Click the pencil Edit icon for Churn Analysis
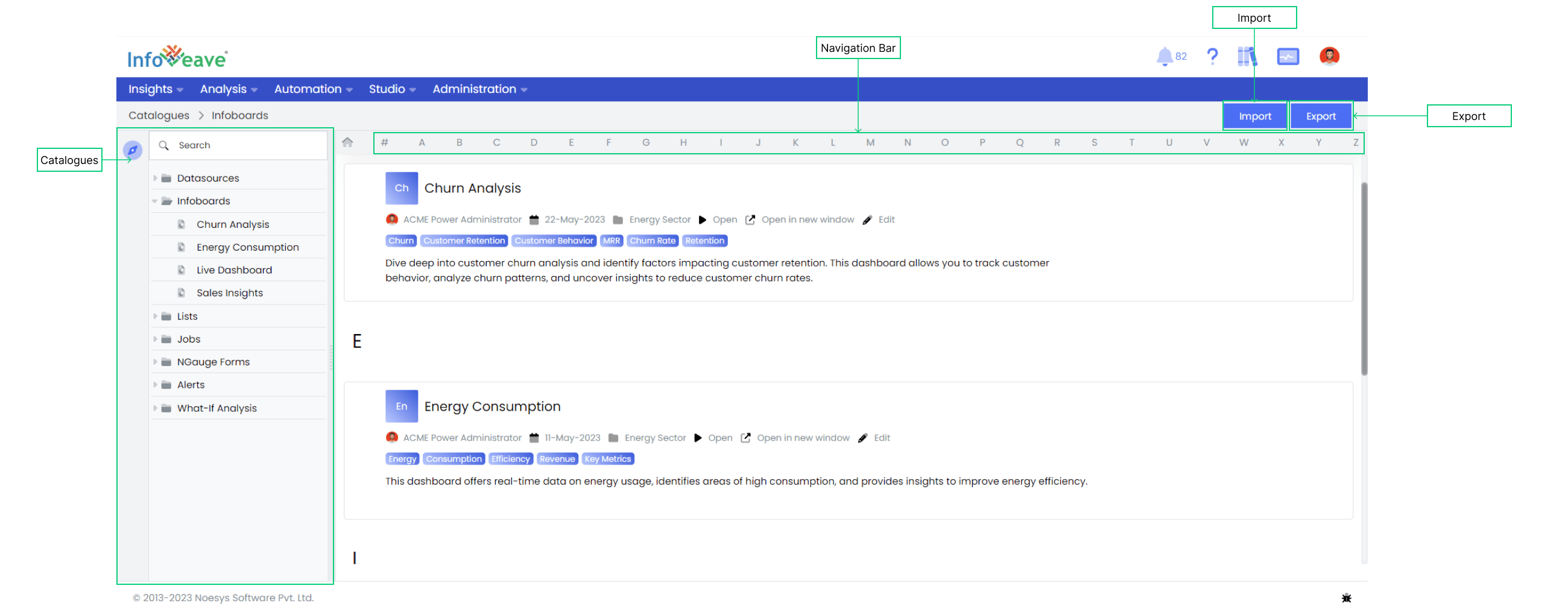 867,219
